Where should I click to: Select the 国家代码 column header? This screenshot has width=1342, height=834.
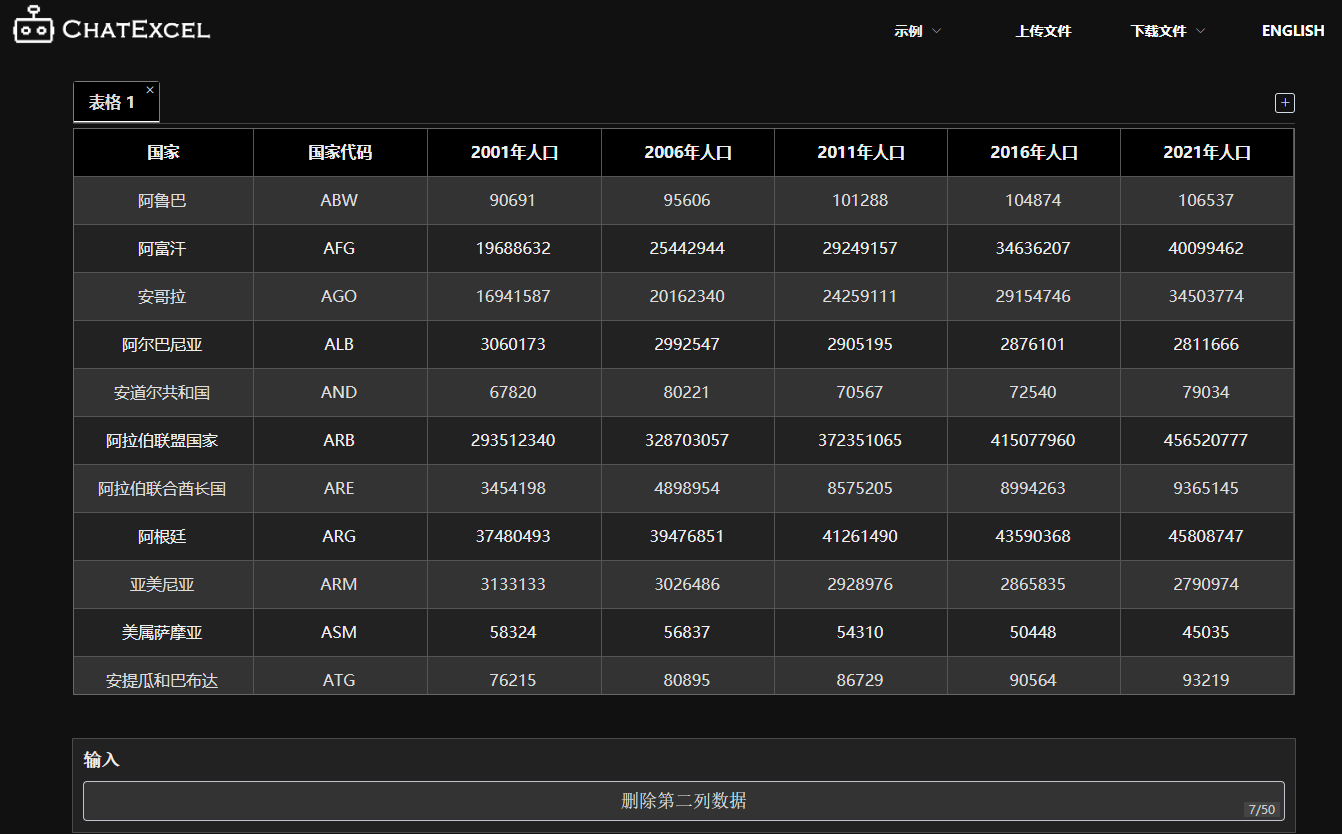pyautogui.click(x=339, y=153)
